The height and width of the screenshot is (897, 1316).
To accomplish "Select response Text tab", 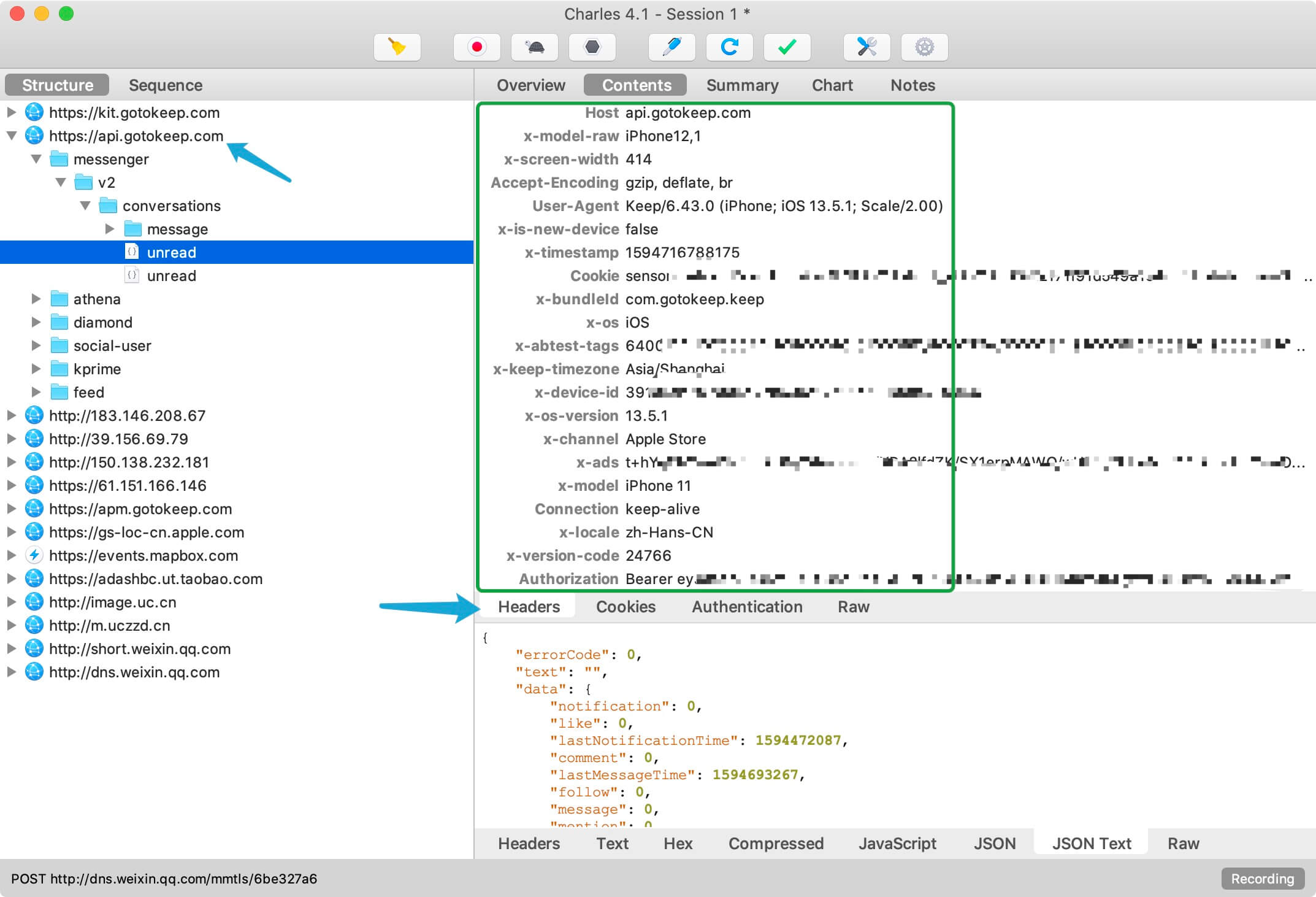I will pyautogui.click(x=612, y=844).
